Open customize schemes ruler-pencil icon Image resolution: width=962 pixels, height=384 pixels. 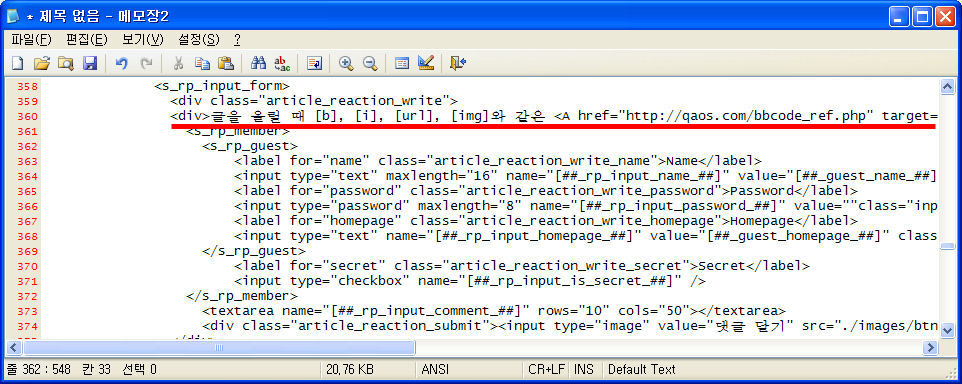pos(426,63)
